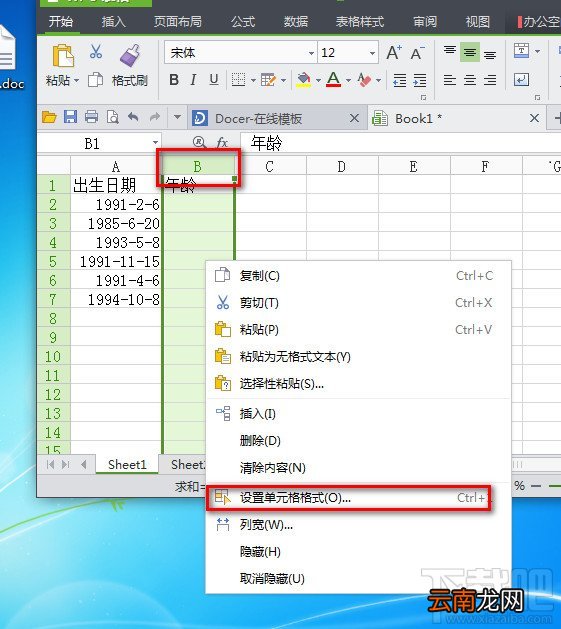Toggle Underline formatting

point(214,80)
